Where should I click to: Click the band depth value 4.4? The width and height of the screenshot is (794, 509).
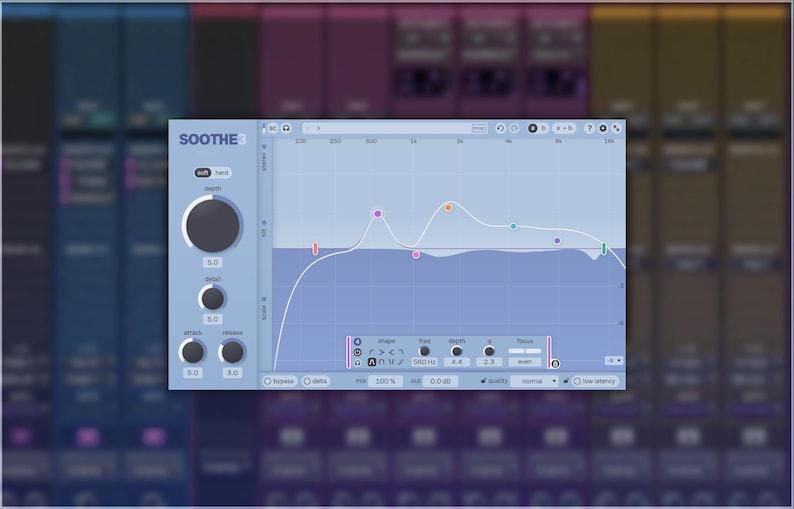point(457,362)
